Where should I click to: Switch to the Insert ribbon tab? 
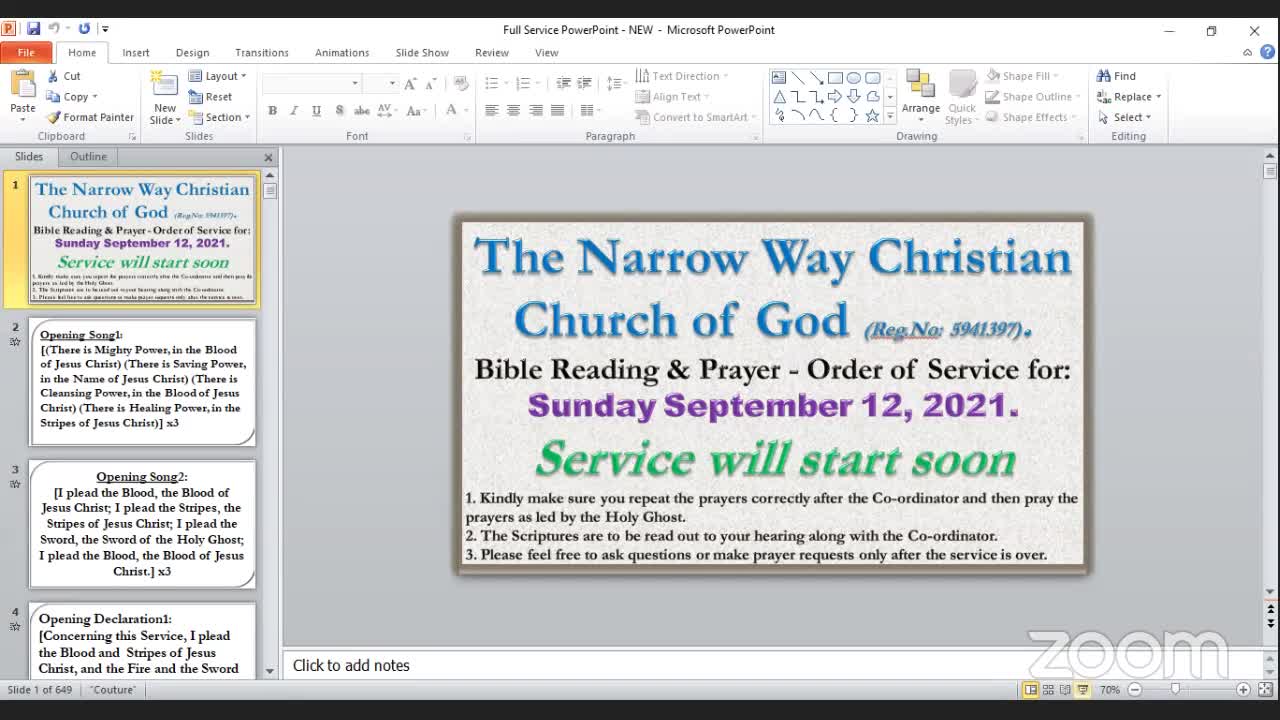[136, 52]
